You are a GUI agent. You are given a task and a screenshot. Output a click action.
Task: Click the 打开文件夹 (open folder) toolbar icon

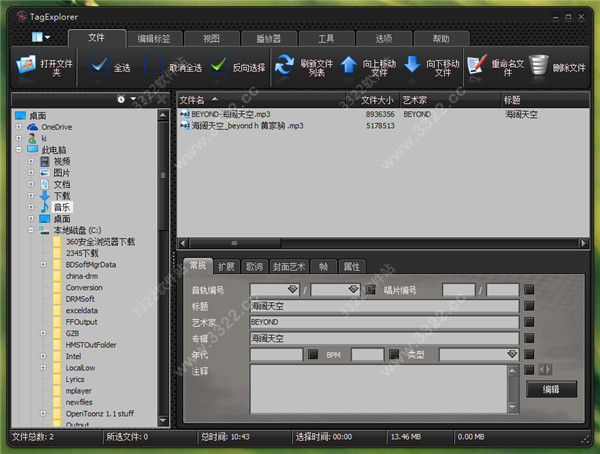coord(26,67)
